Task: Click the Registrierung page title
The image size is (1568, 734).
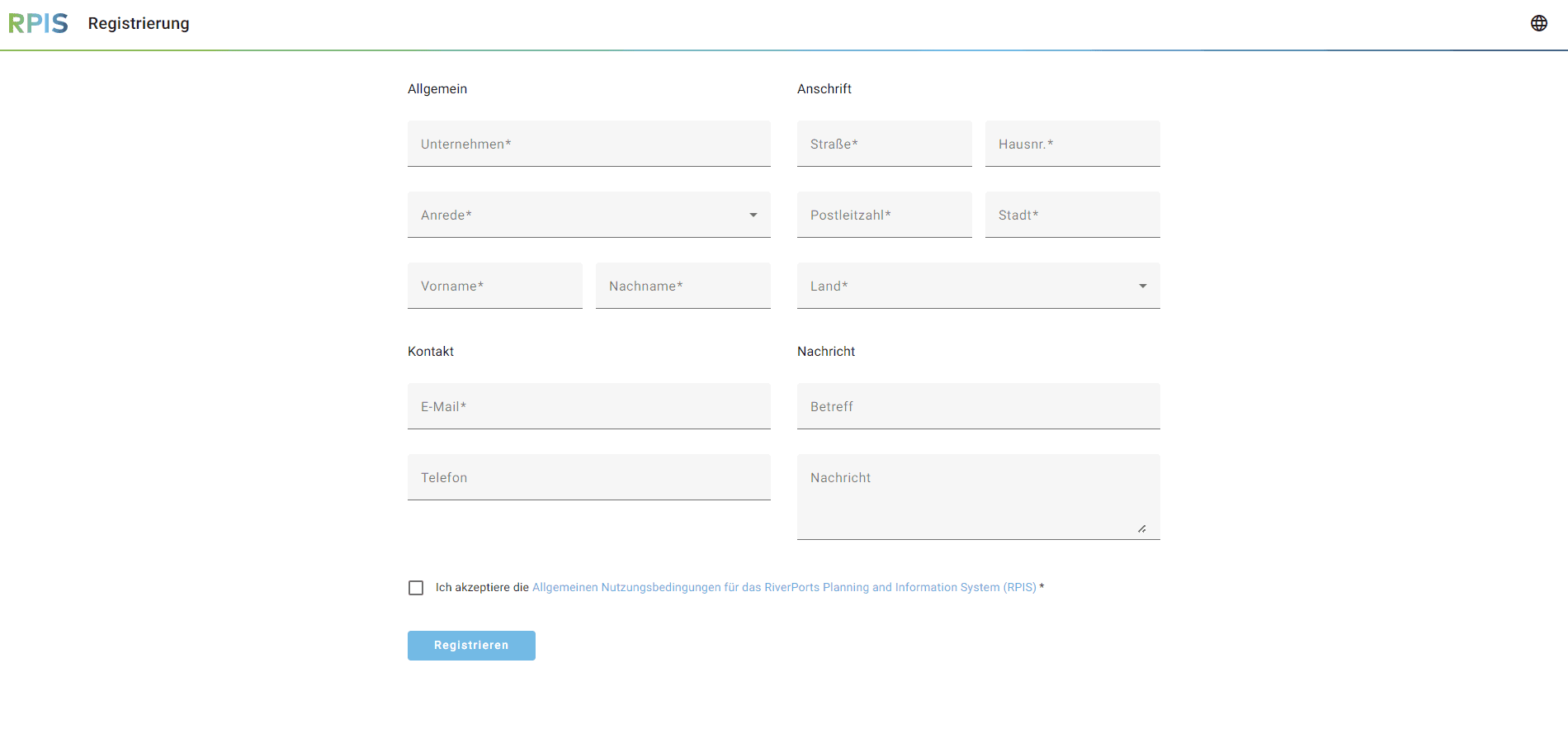Action: [x=139, y=23]
